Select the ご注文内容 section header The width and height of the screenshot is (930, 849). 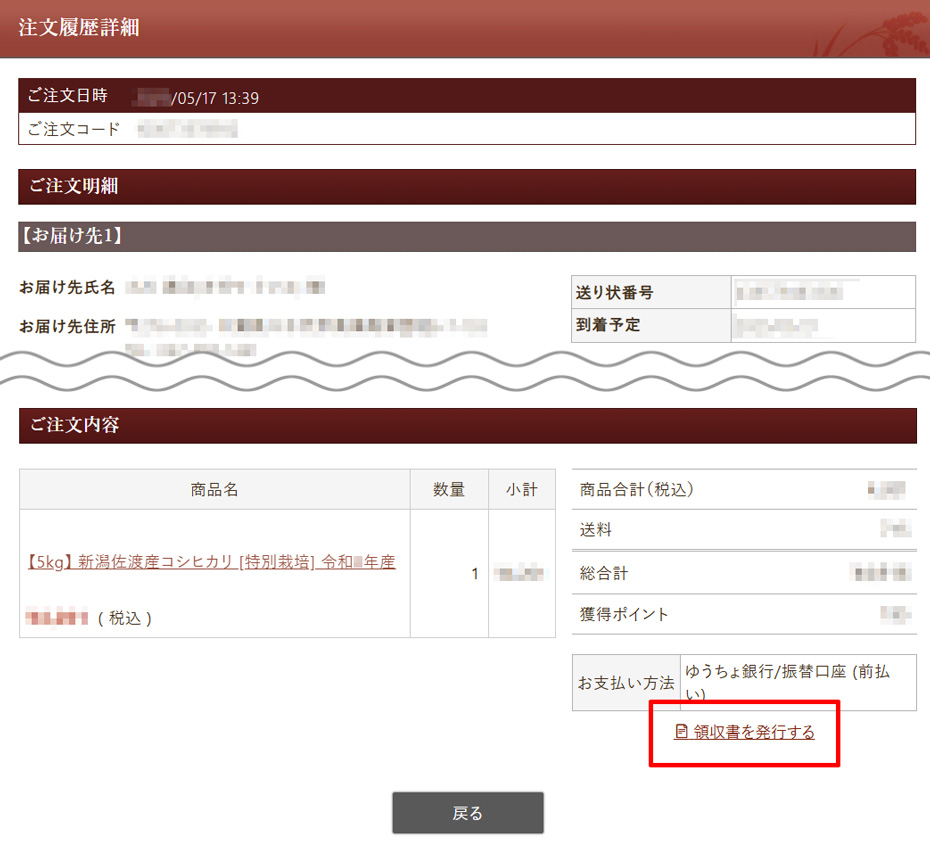pyautogui.click(x=68, y=425)
